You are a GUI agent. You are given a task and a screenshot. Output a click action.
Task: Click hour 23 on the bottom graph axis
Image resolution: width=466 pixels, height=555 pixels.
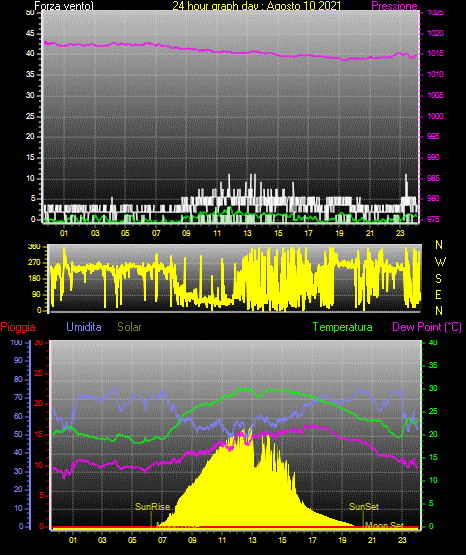pyautogui.click(x=402, y=540)
